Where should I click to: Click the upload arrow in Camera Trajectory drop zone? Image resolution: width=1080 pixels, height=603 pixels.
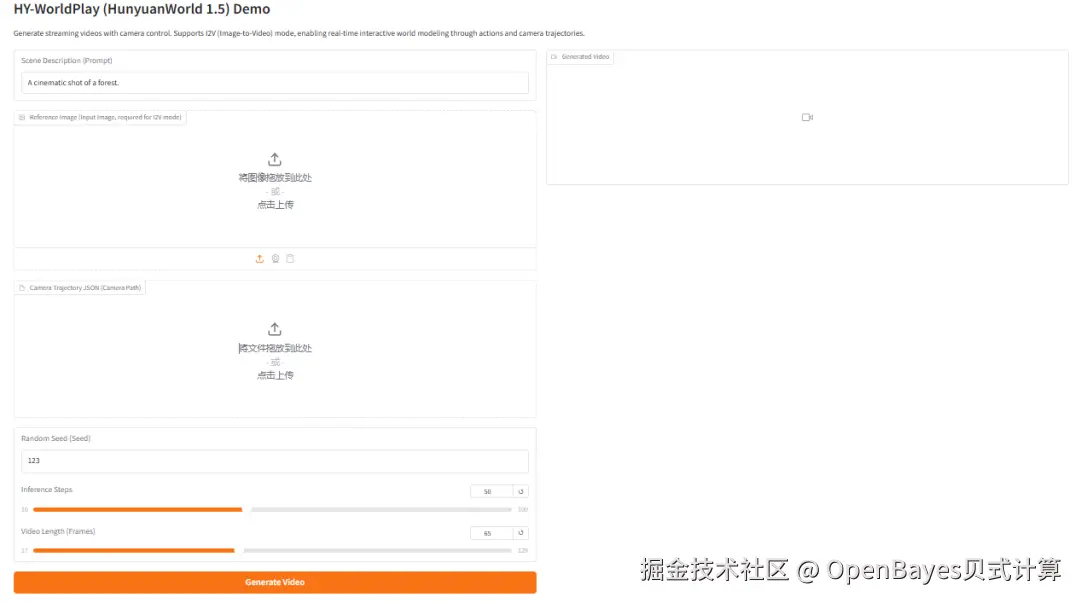pos(275,329)
